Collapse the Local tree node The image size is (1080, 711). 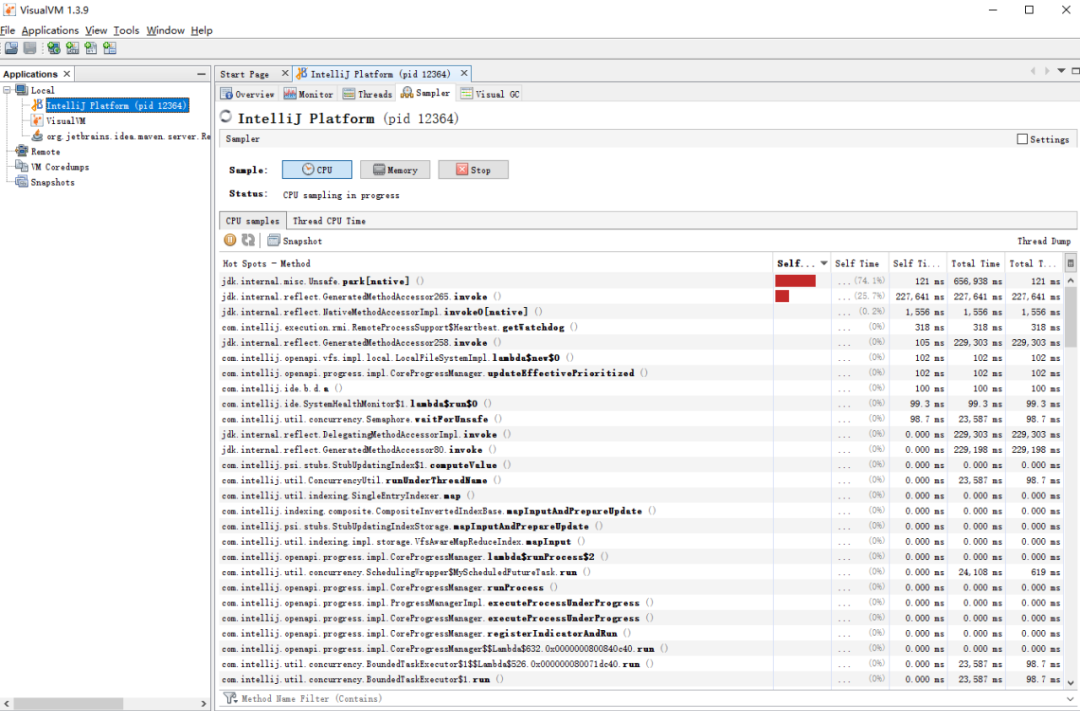point(7,90)
